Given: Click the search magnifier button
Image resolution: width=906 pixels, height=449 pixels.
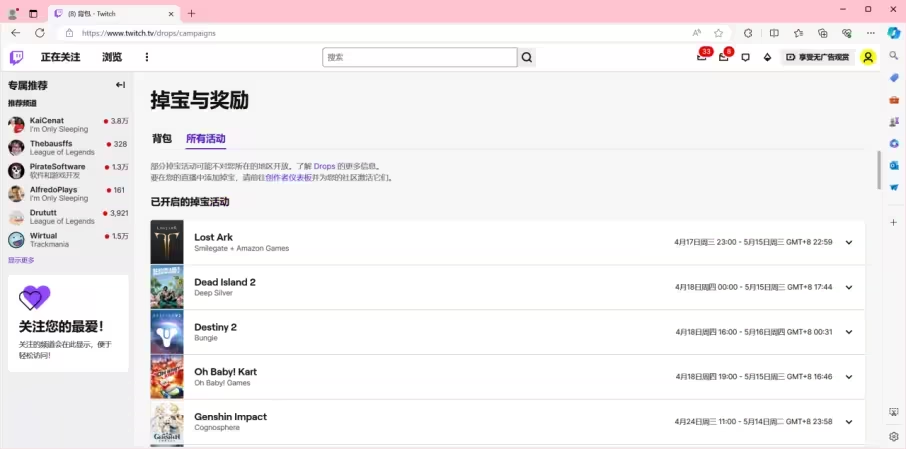Looking at the screenshot, I should (x=527, y=57).
